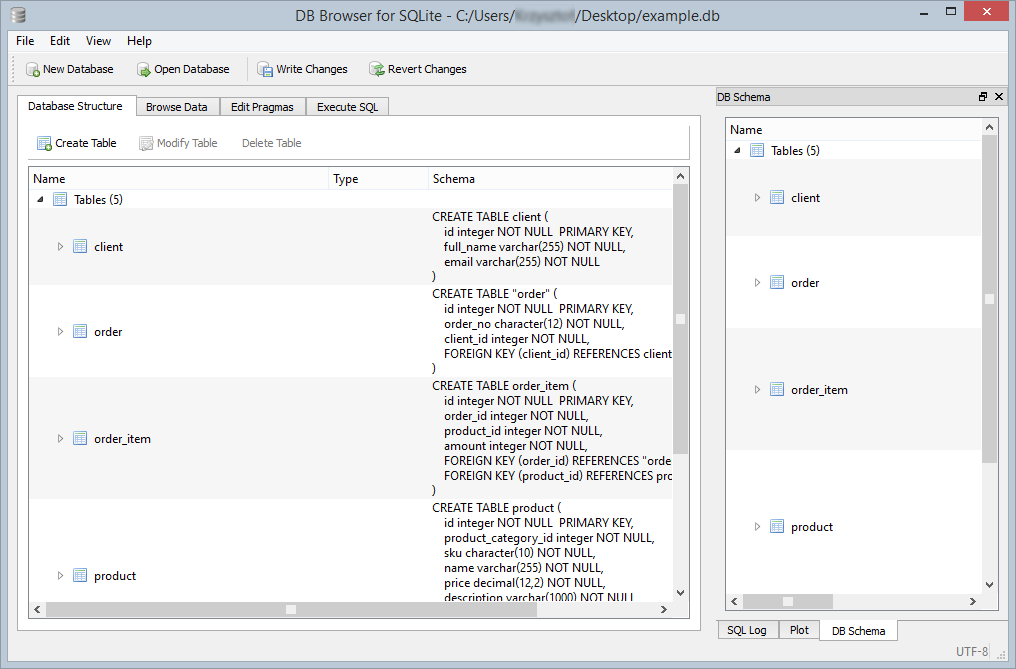The height and width of the screenshot is (669, 1016).
Task: Show the Plot panel tab
Action: tap(799, 630)
